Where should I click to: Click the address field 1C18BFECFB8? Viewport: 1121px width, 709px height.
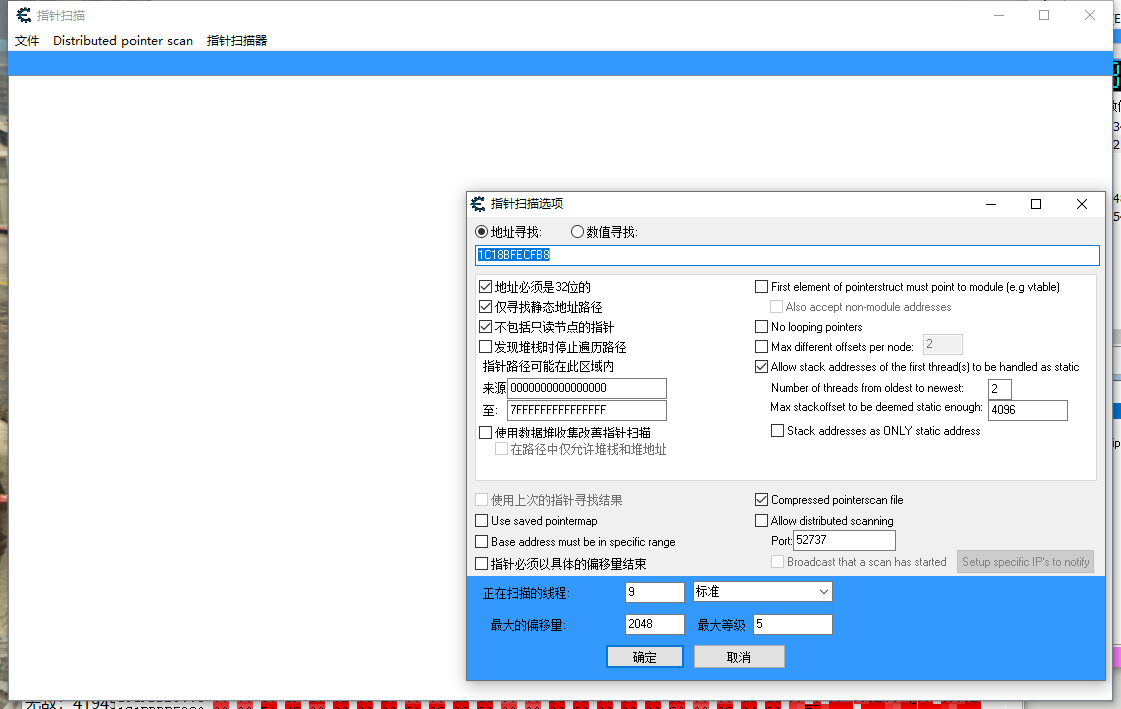tap(787, 255)
